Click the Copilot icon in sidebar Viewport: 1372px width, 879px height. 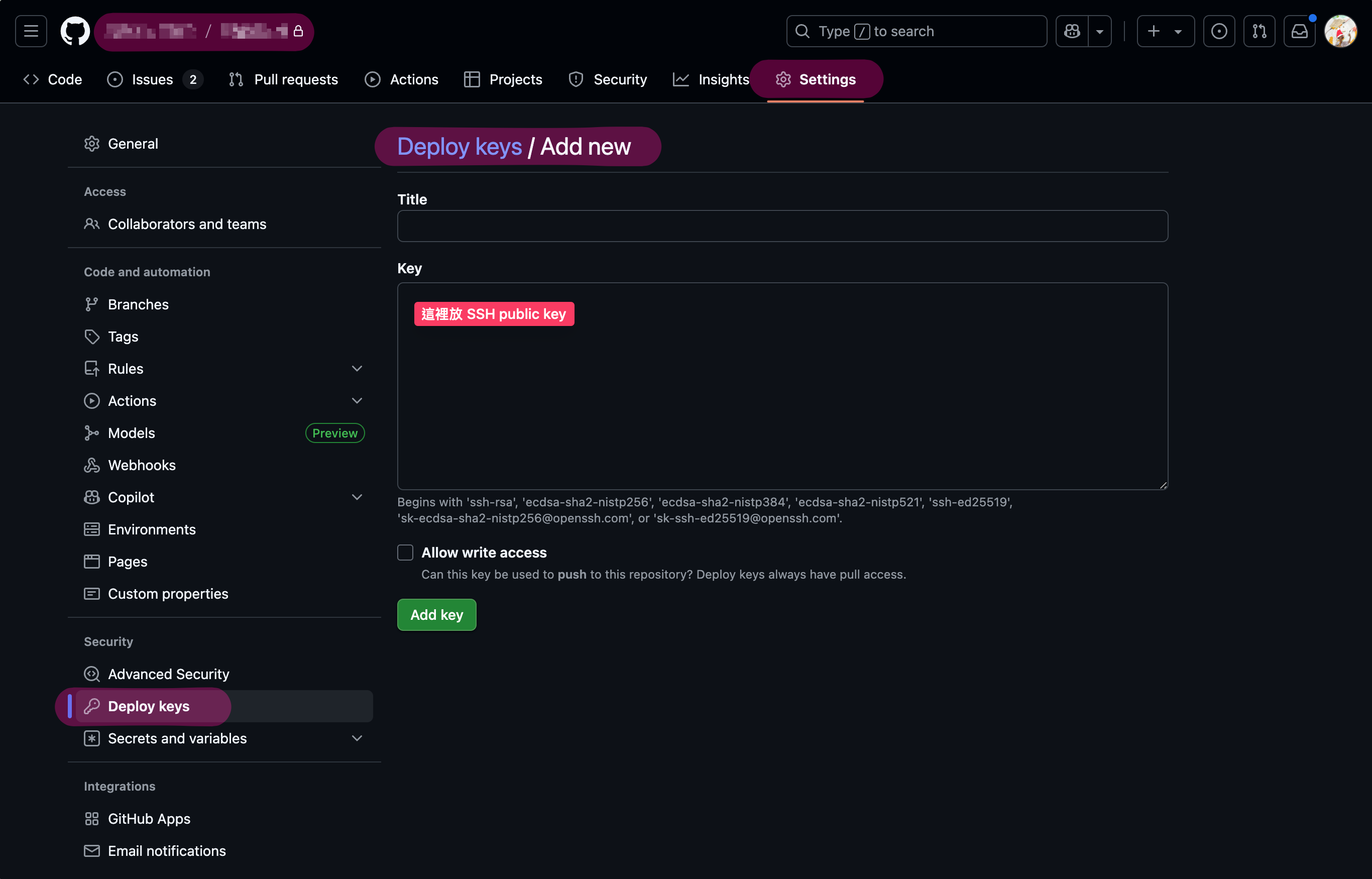[x=92, y=497]
